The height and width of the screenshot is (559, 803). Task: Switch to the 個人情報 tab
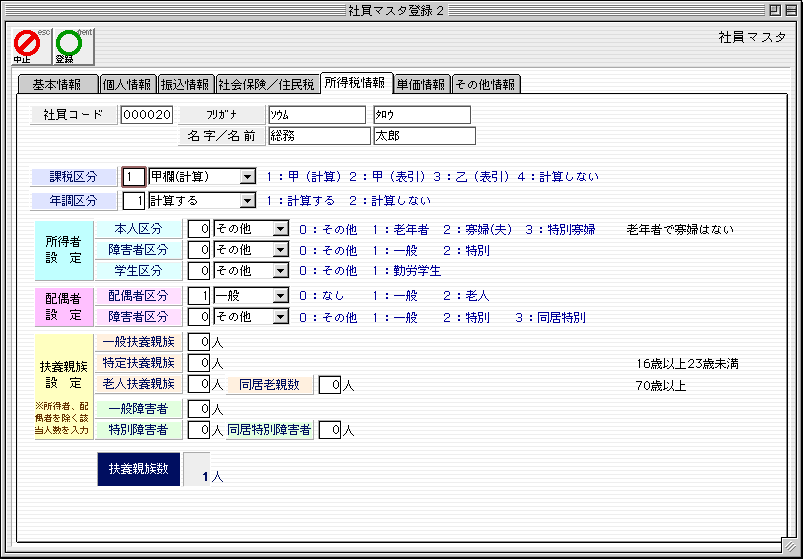tap(127, 84)
